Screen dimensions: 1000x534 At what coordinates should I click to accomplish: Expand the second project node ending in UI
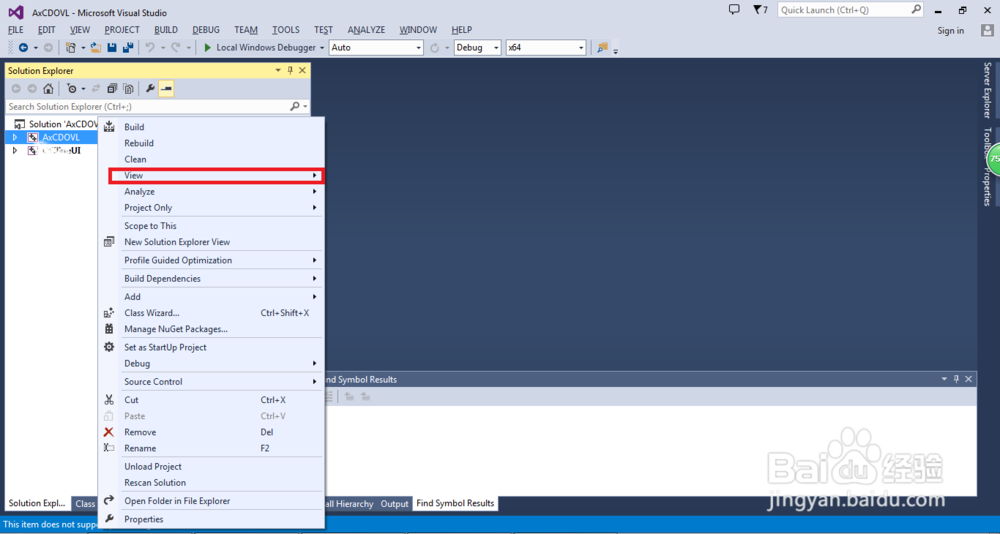click(x=15, y=151)
